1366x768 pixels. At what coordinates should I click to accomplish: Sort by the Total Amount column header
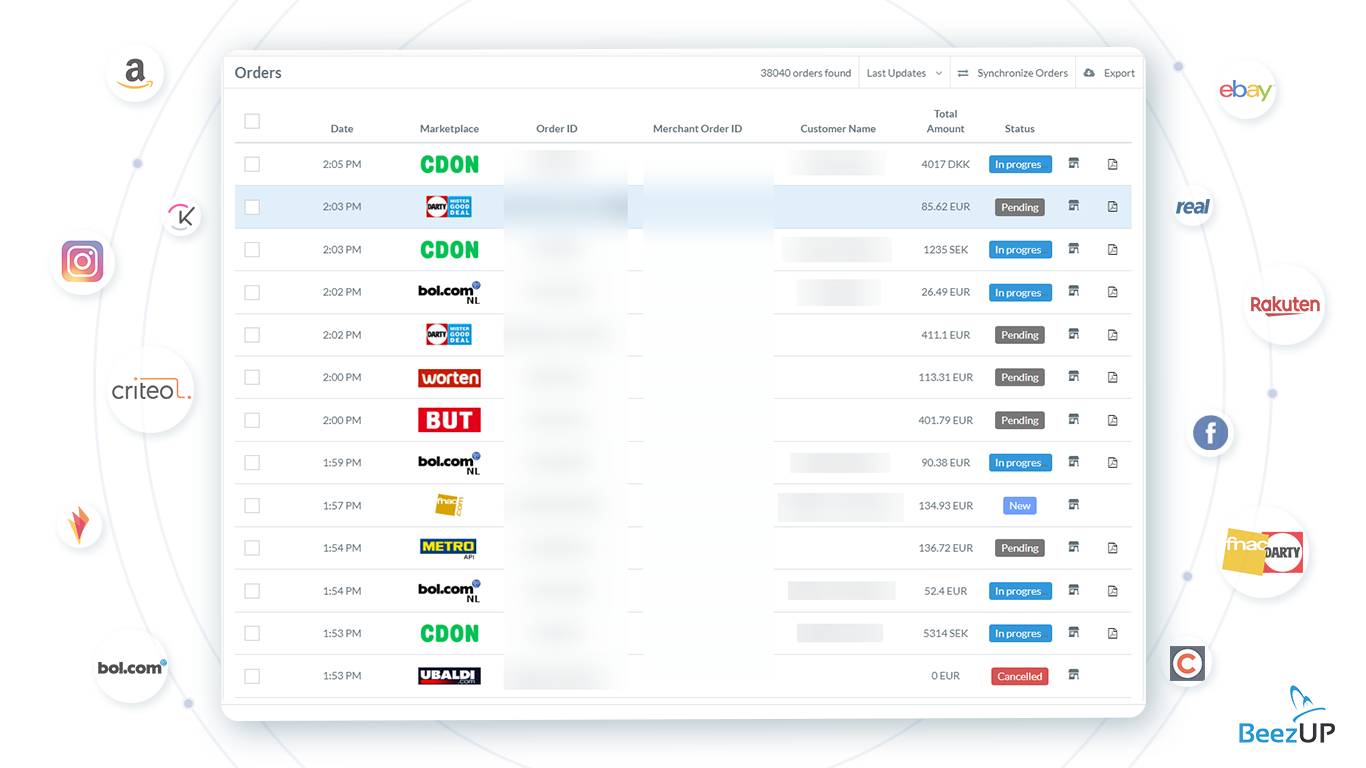pos(945,121)
